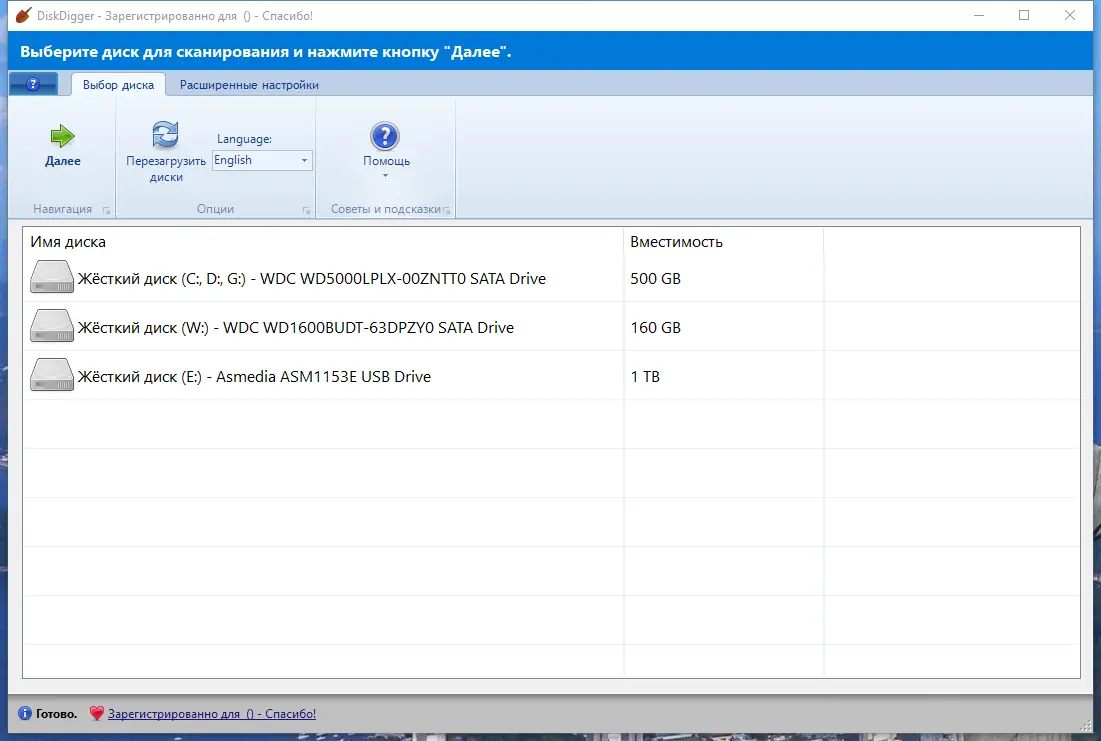1101x741 pixels.
Task: Select the WDC WD5000LPLX-00ZNTT0 SATA Drive row
Action: pos(551,278)
